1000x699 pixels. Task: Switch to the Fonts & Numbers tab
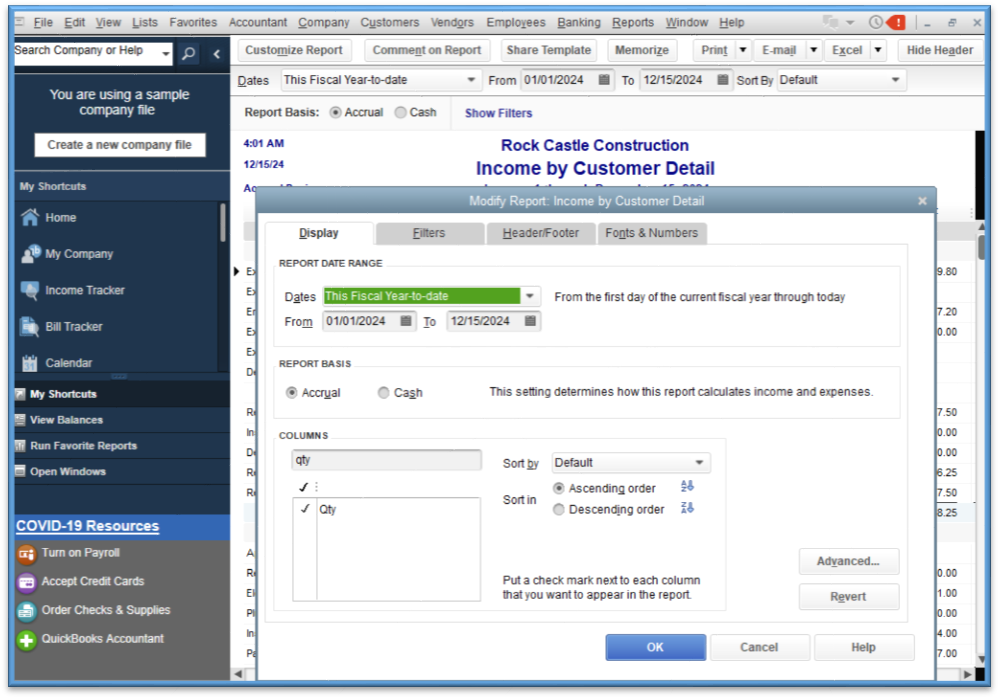(651, 233)
